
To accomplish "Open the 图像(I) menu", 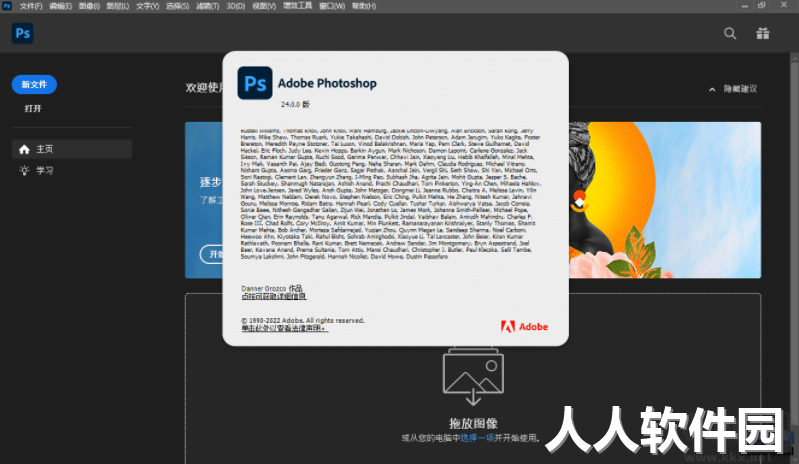I will [89, 6].
